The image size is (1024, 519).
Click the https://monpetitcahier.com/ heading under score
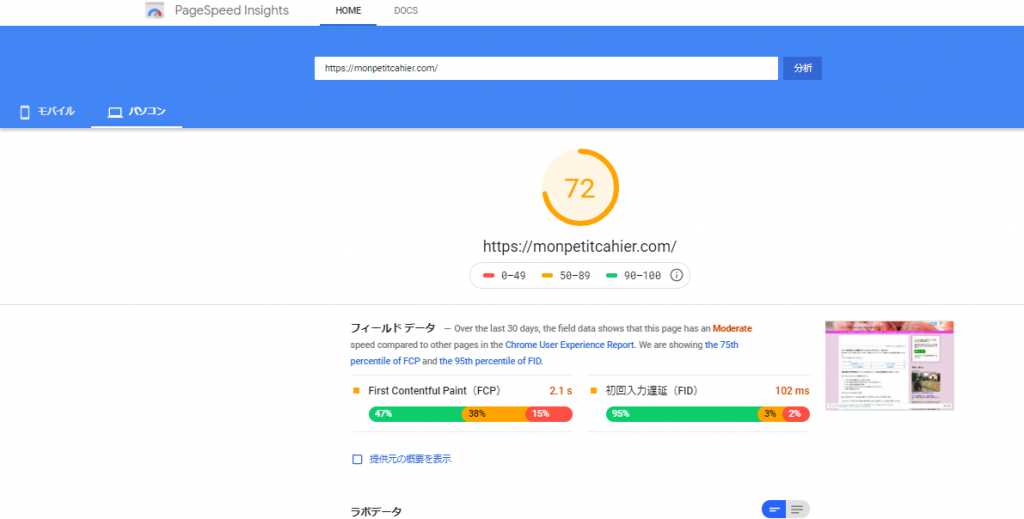[580, 247]
